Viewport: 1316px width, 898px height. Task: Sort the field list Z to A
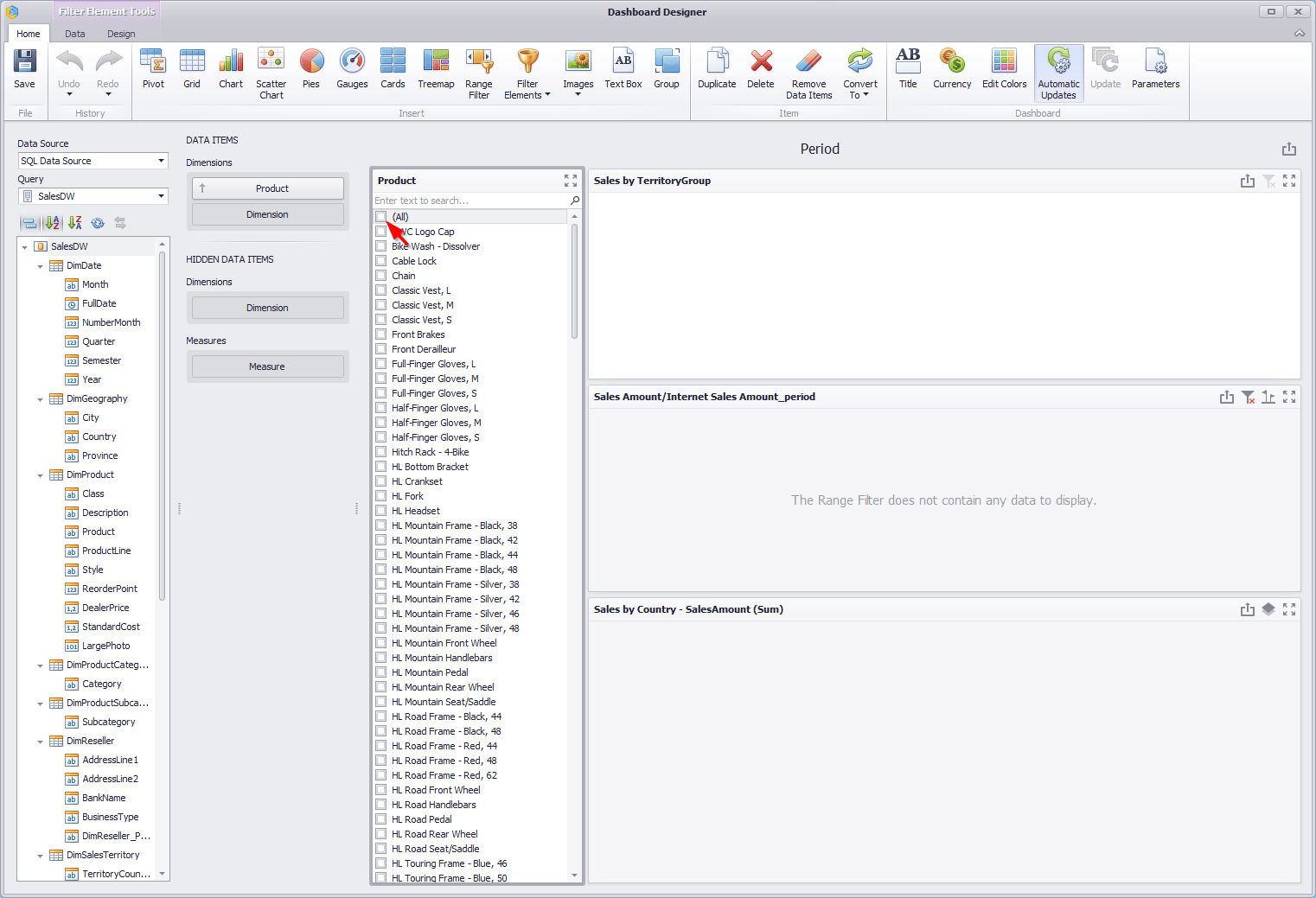pos(75,223)
